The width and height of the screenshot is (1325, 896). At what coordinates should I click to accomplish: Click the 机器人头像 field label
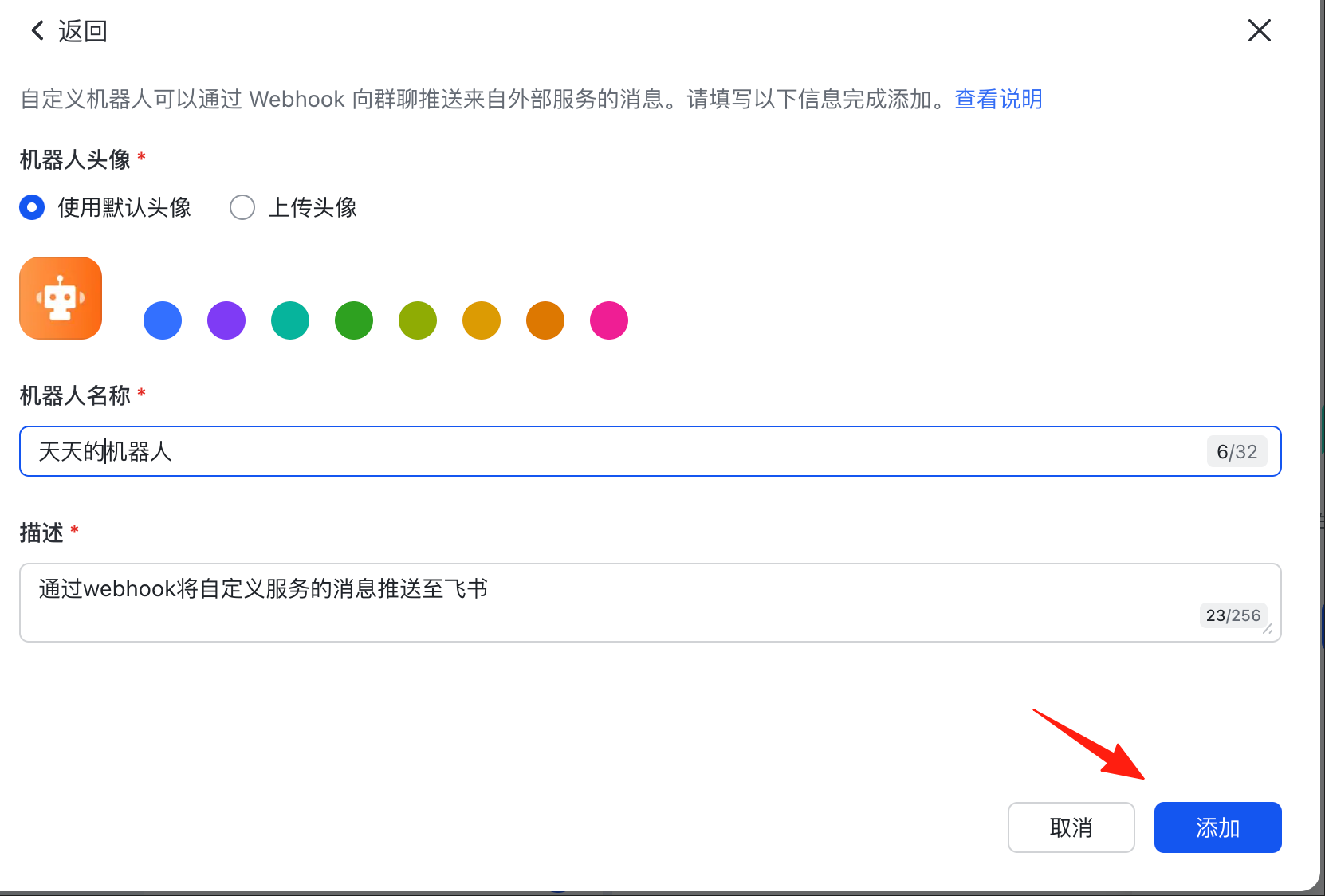[75, 159]
